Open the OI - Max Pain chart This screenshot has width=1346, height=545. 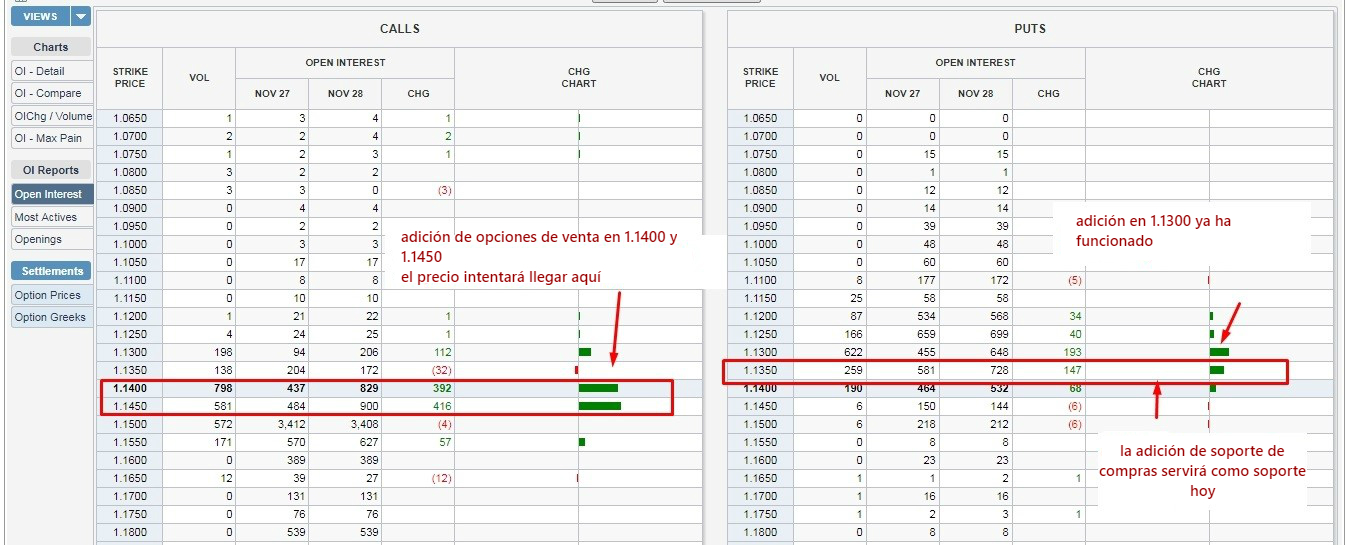[x=48, y=138]
